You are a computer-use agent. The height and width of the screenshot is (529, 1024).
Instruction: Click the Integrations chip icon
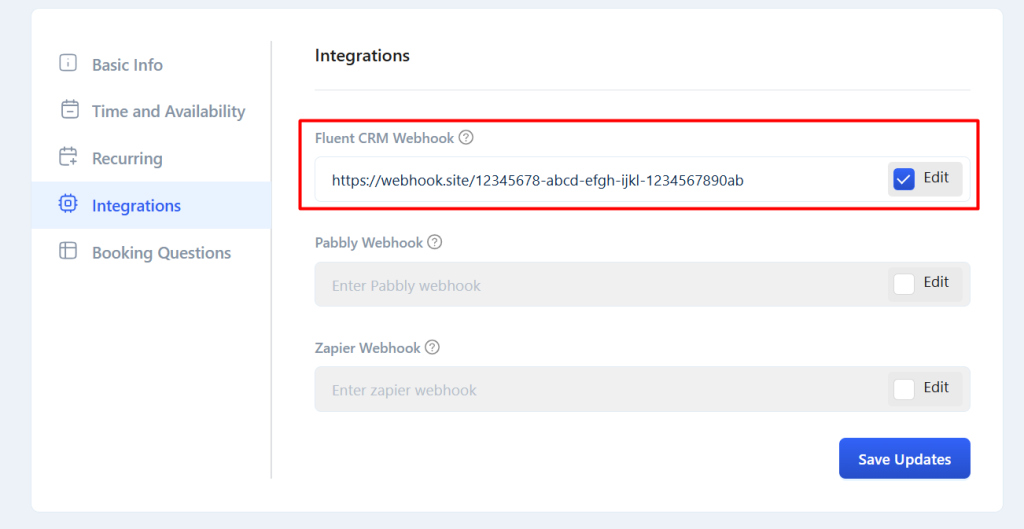click(x=68, y=204)
